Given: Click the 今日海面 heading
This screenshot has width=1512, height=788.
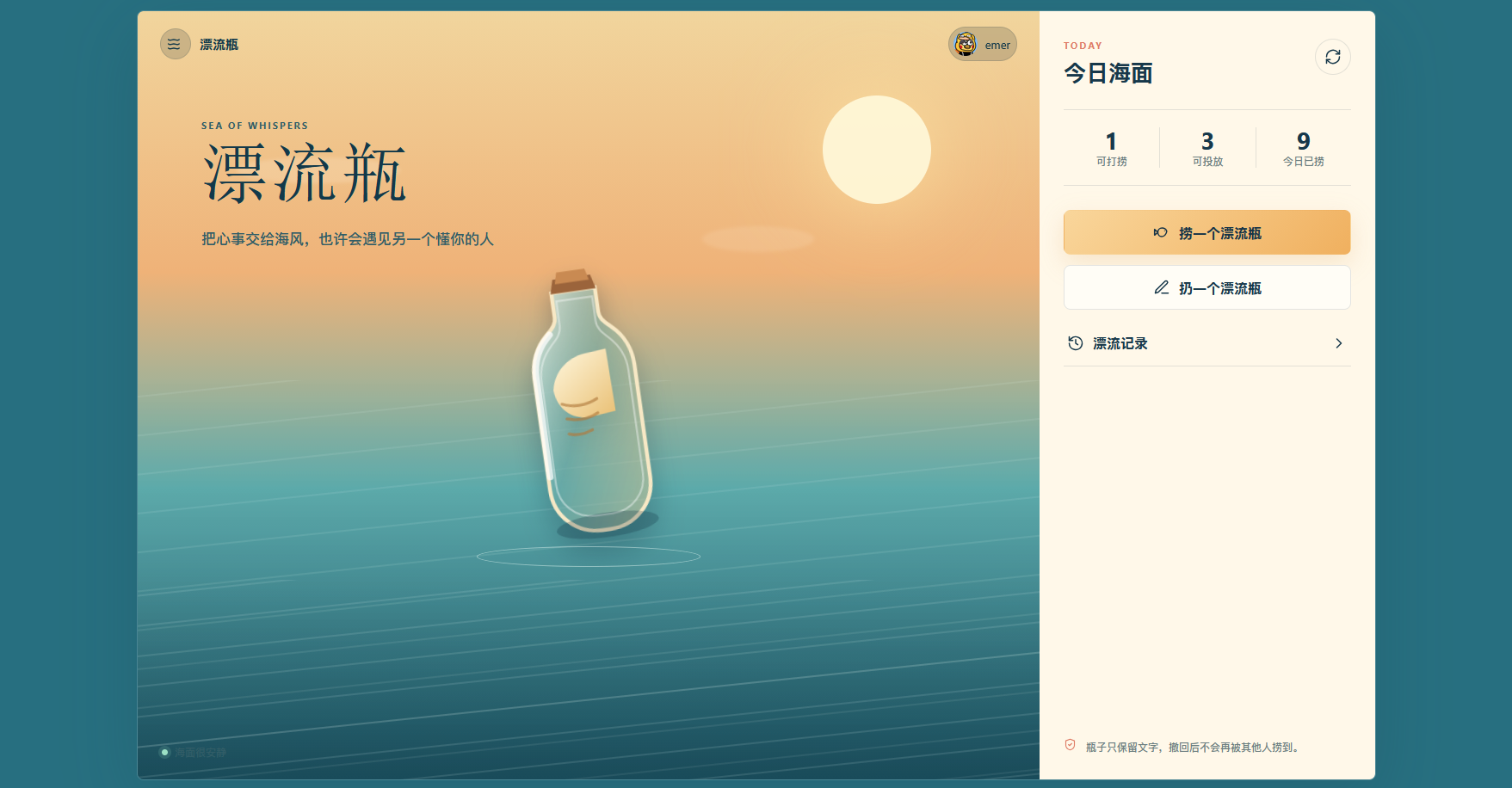Looking at the screenshot, I should 1108,73.
